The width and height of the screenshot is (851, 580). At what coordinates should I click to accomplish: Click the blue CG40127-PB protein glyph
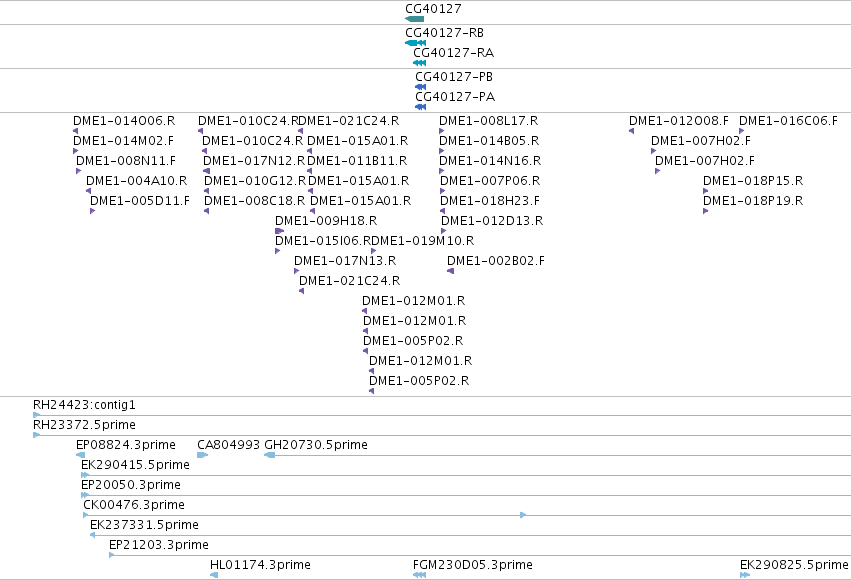point(421,87)
